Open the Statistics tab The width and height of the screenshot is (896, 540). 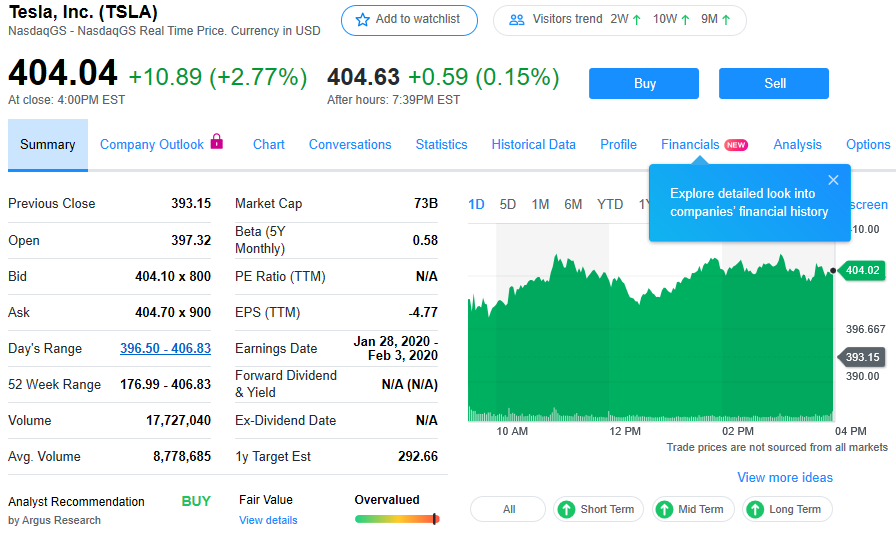441,144
